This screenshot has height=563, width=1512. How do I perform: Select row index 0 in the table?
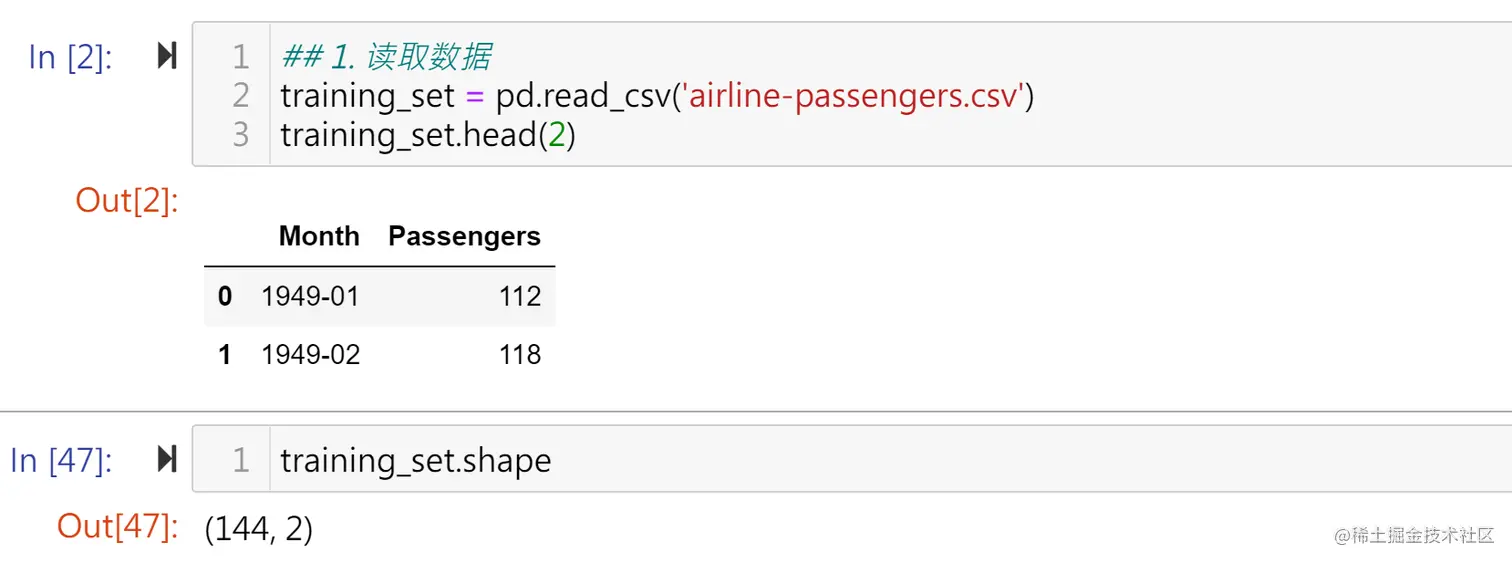click(x=225, y=296)
